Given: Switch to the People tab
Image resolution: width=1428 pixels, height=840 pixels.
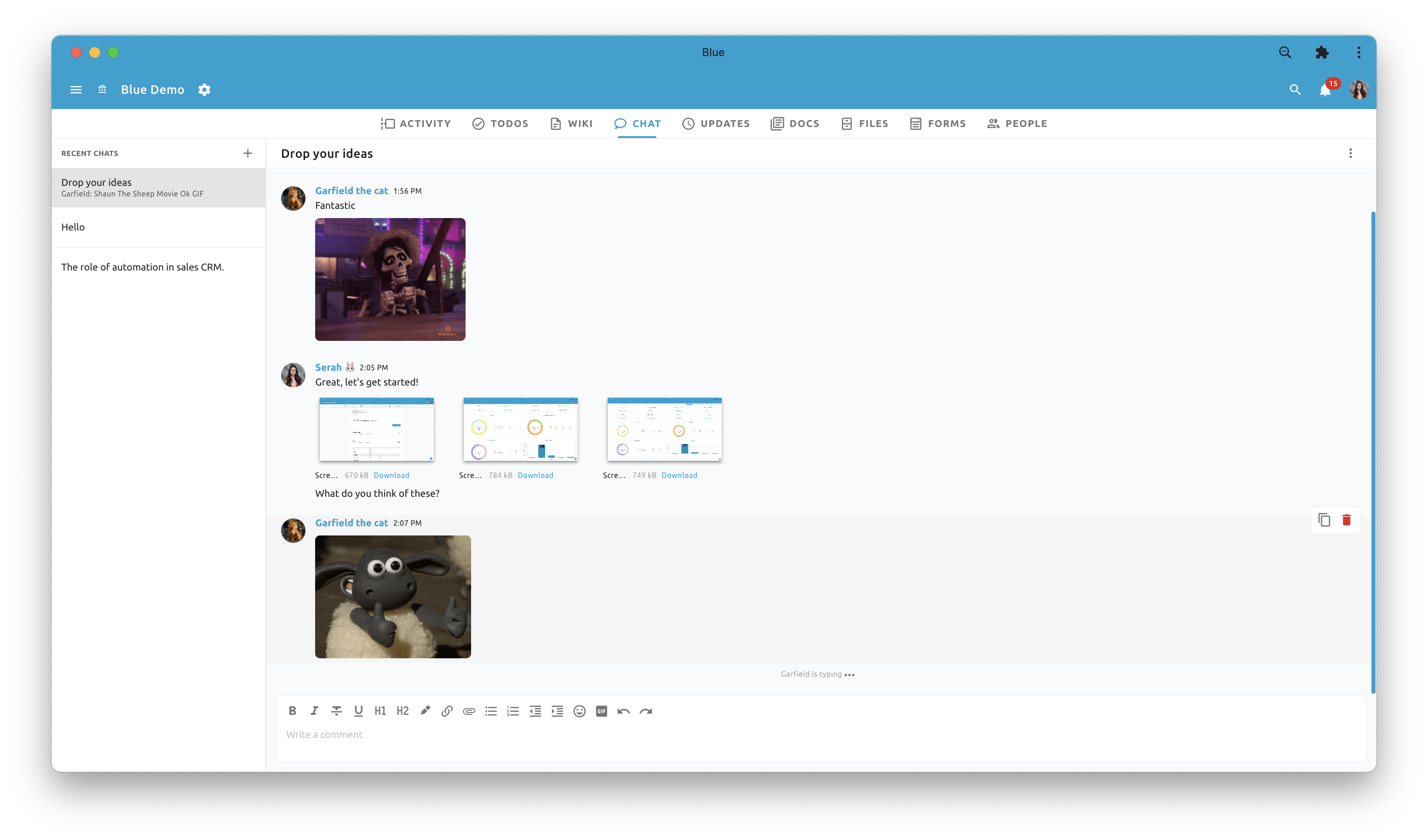Looking at the screenshot, I should tap(1017, 124).
